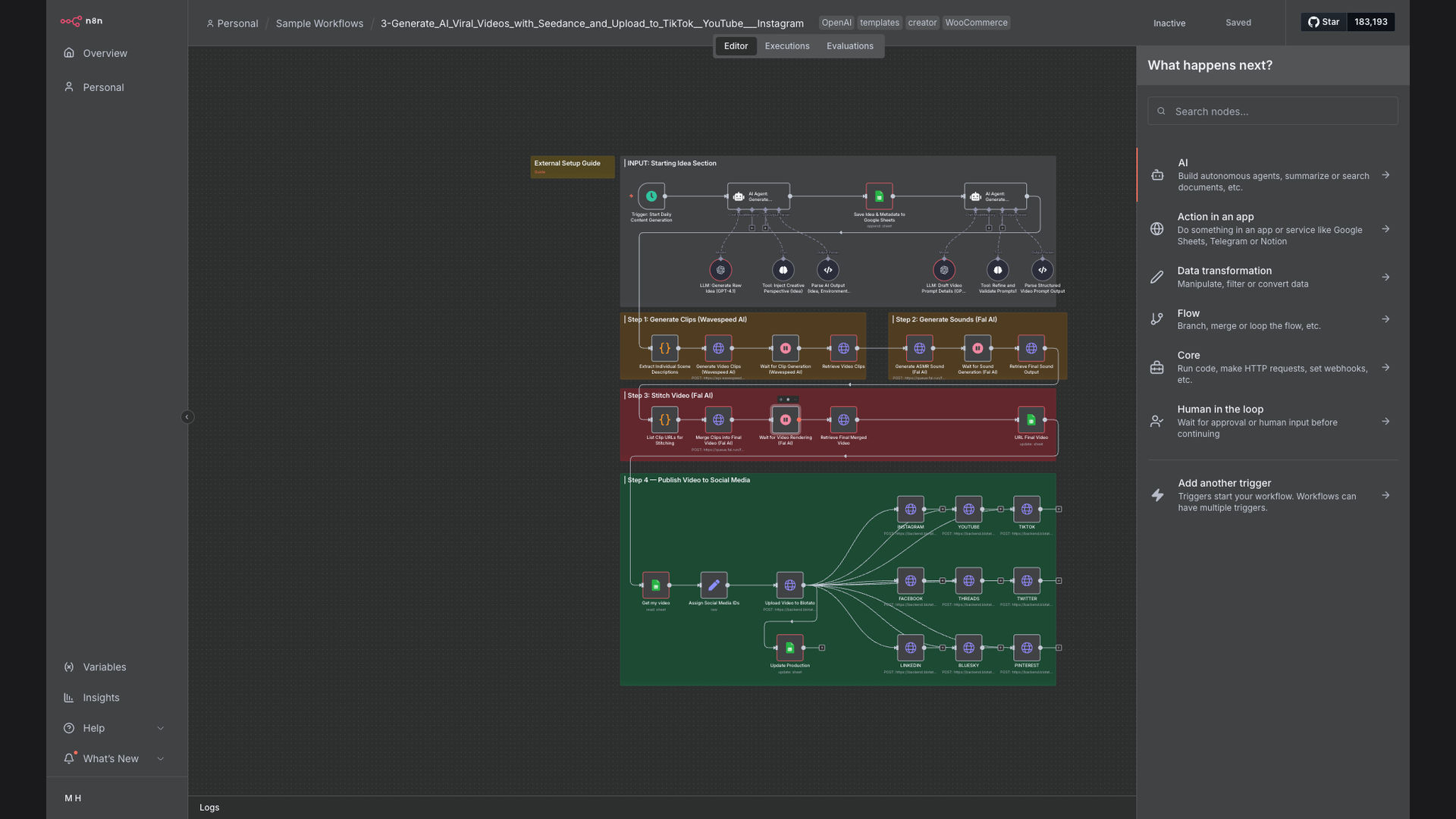Expand the Data transformation category
Screen dimensions: 1456x819
(1272, 277)
